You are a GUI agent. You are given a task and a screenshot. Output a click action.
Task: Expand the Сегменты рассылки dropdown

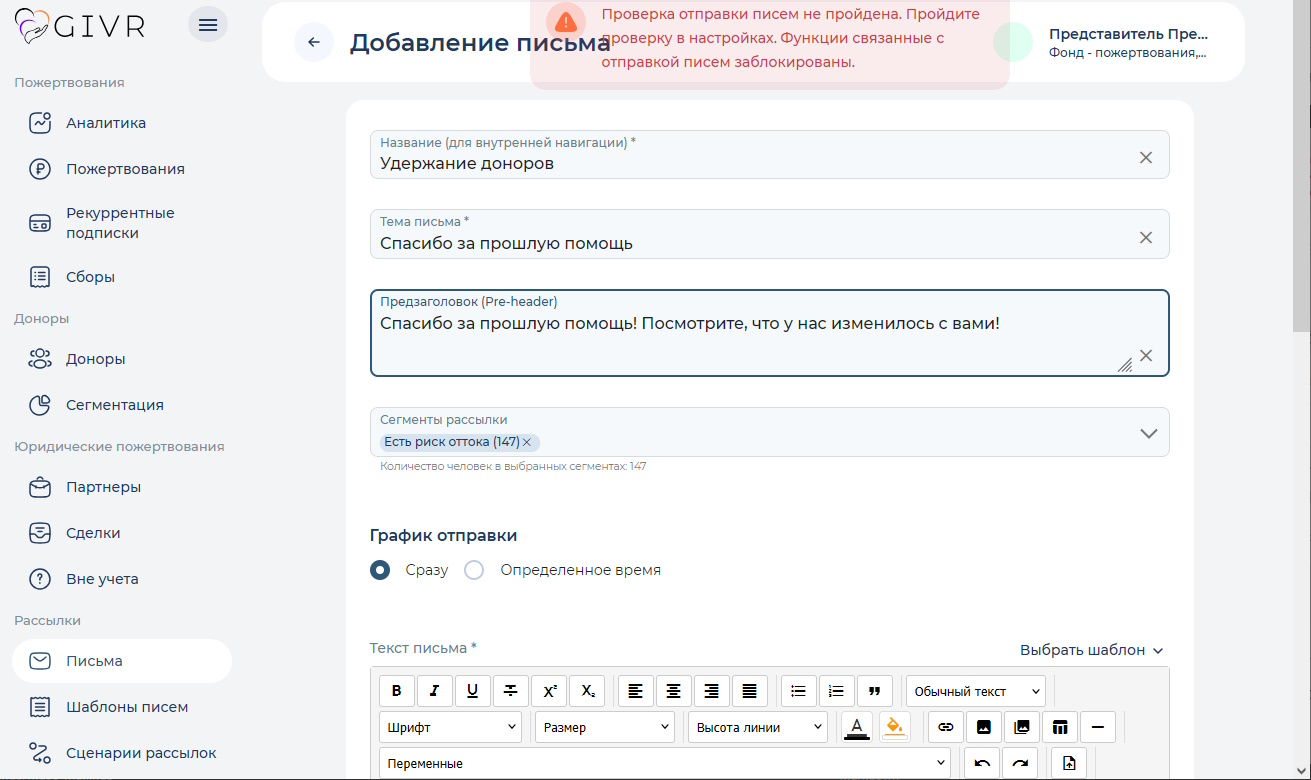pos(1148,432)
